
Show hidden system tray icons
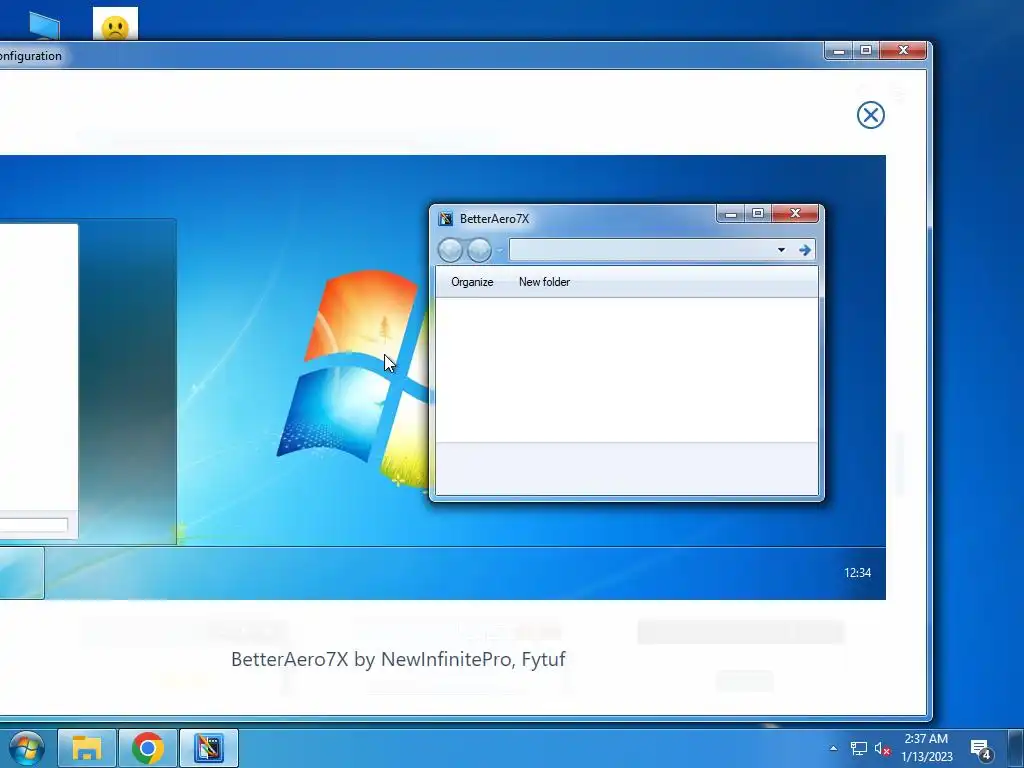point(833,748)
